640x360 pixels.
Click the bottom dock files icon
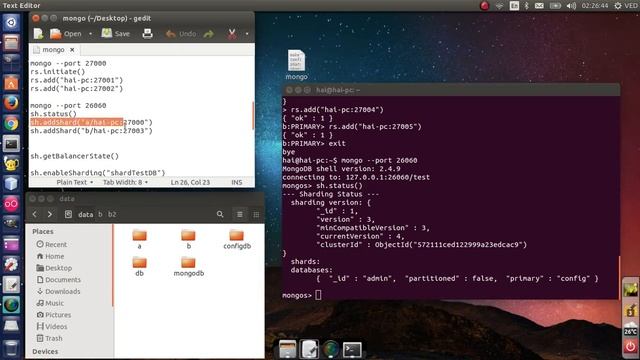(287, 349)
